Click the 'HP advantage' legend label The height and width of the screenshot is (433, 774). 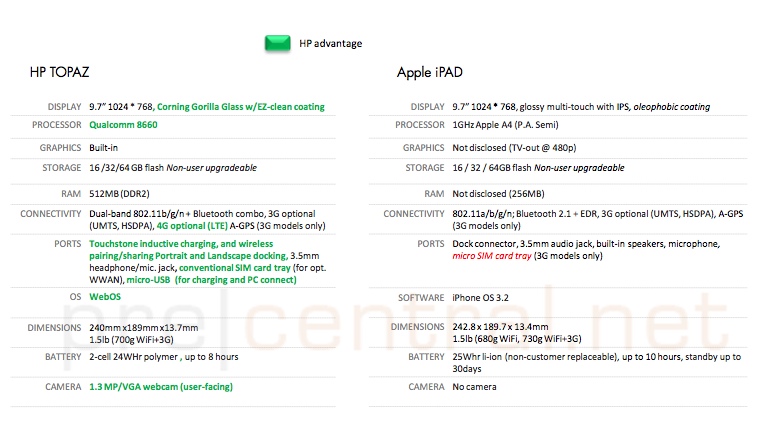click(x=330, y=43)
